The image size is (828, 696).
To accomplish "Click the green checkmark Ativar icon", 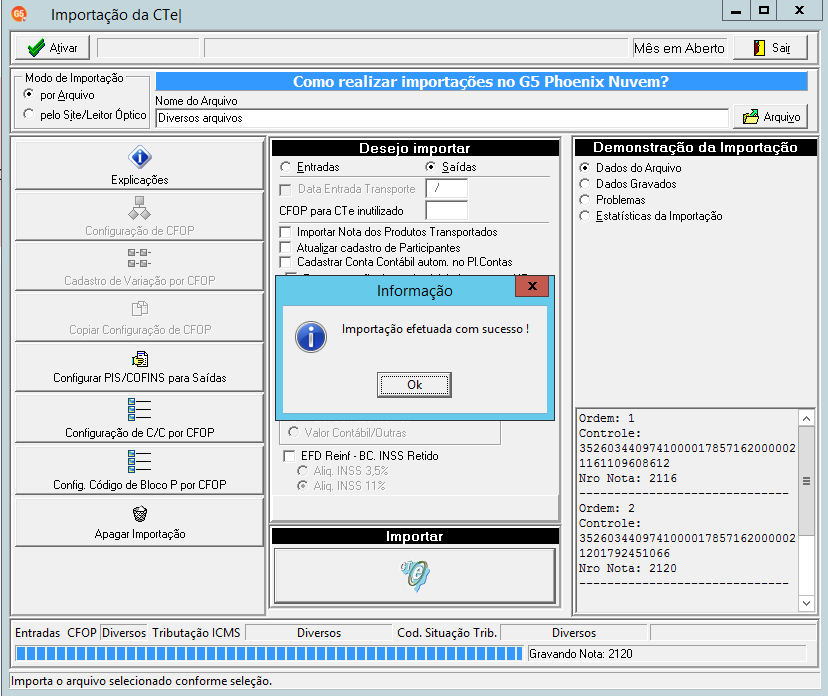I will coord(36,48).
